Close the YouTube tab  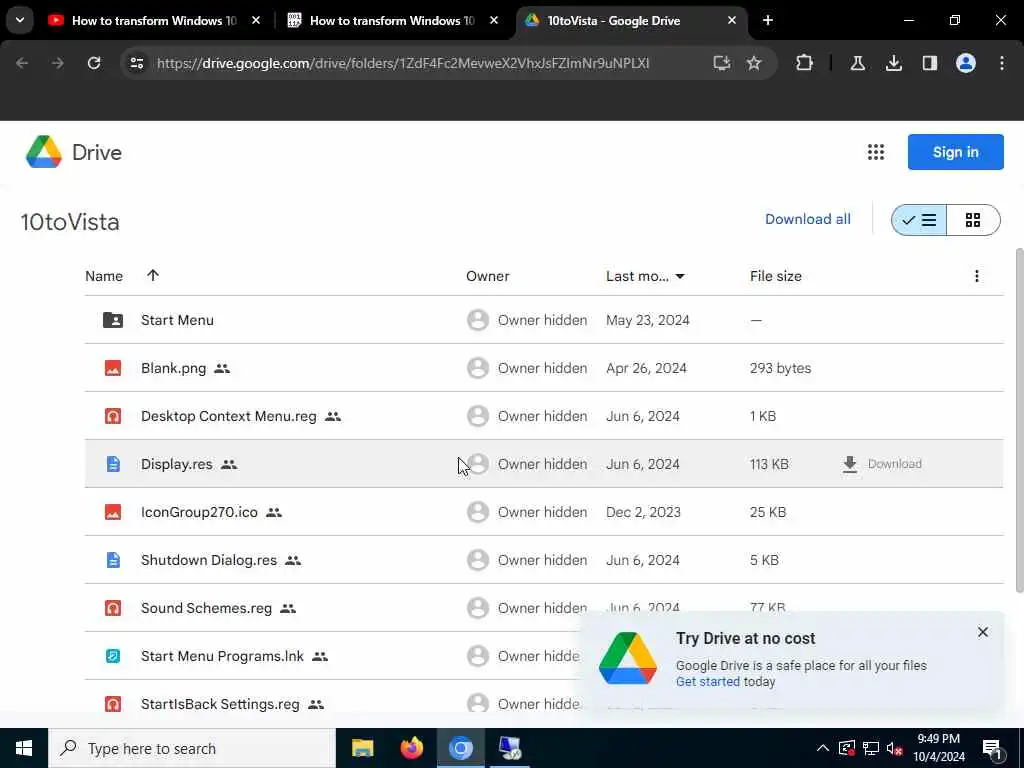tap(256, 21)
